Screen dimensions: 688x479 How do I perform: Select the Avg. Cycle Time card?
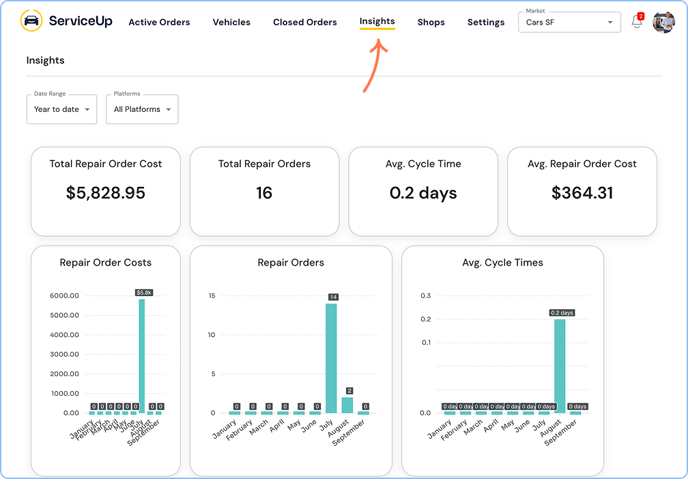[423, 191]
